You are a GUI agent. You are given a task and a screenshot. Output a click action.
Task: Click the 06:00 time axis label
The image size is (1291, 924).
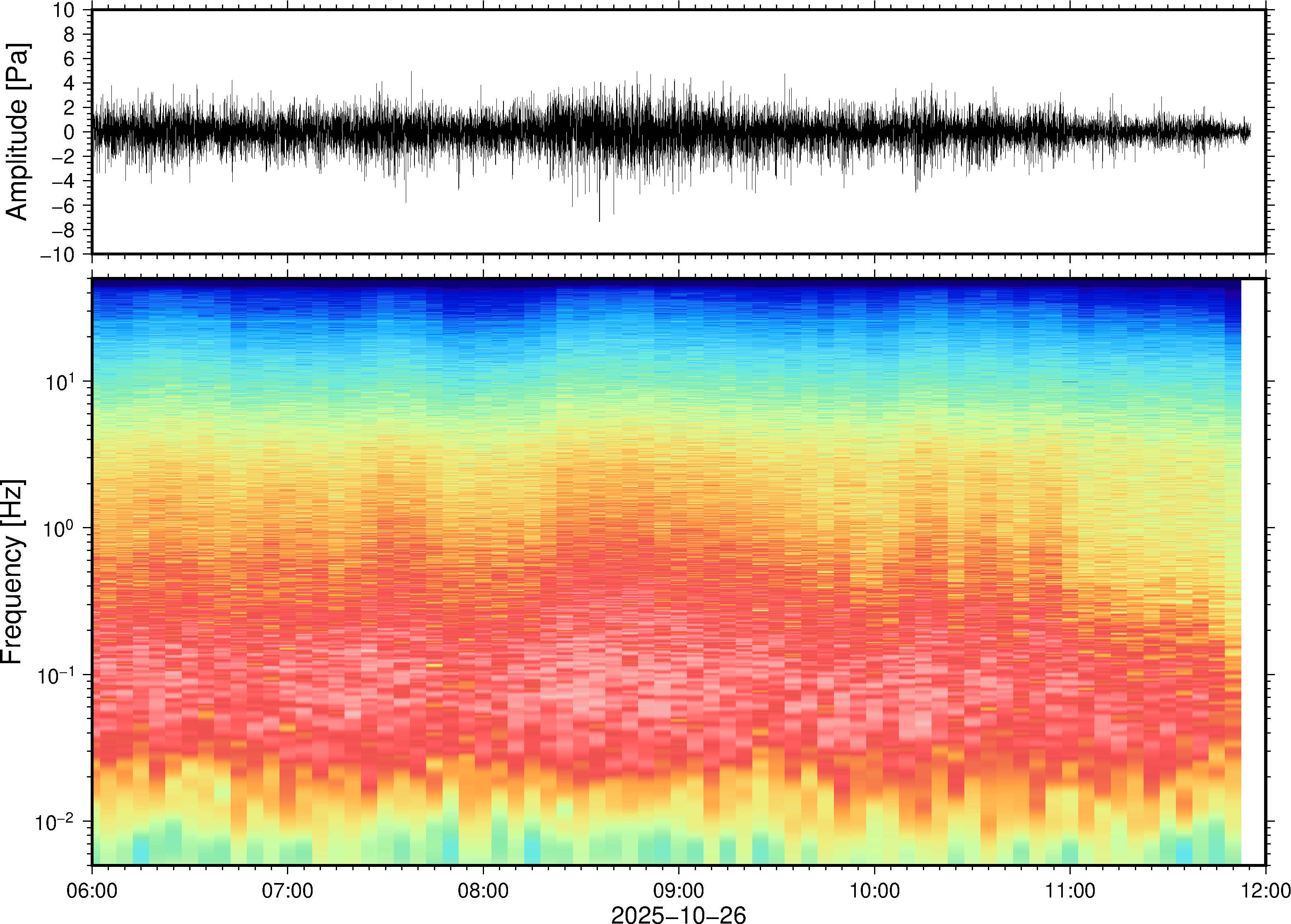pos(92,891)
